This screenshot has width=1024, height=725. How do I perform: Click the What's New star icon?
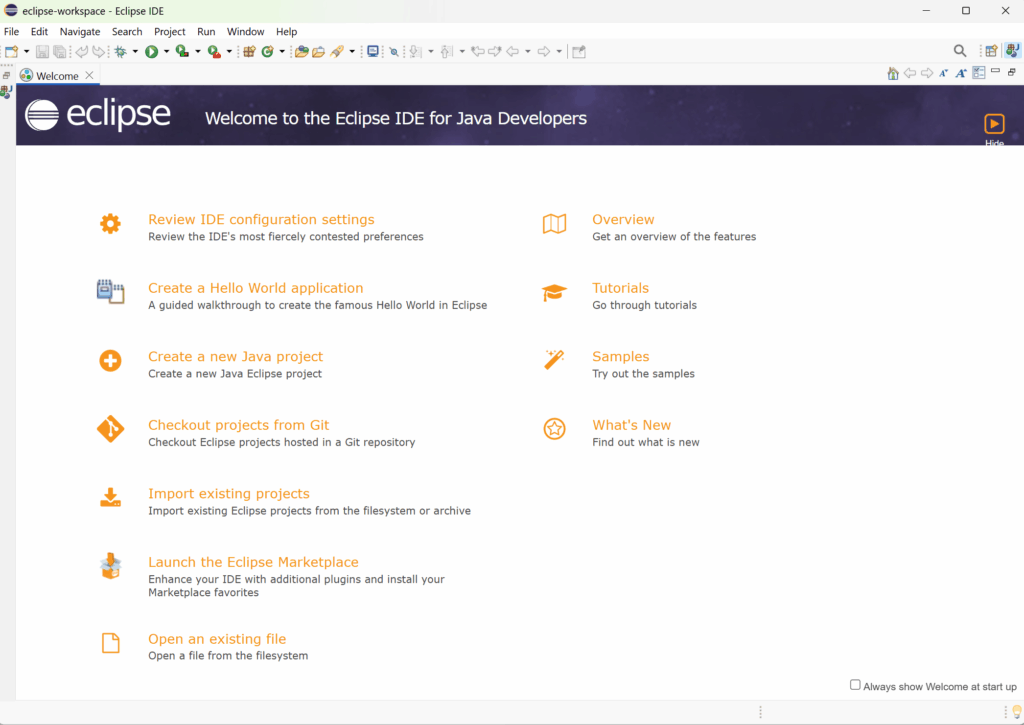(x=554, y=428)
